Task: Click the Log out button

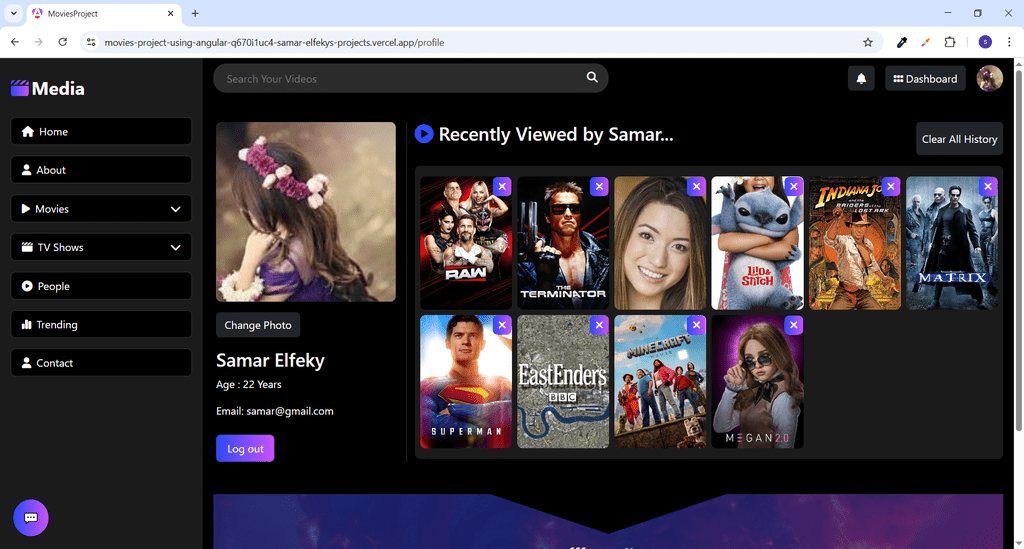Action: point(245,448)
